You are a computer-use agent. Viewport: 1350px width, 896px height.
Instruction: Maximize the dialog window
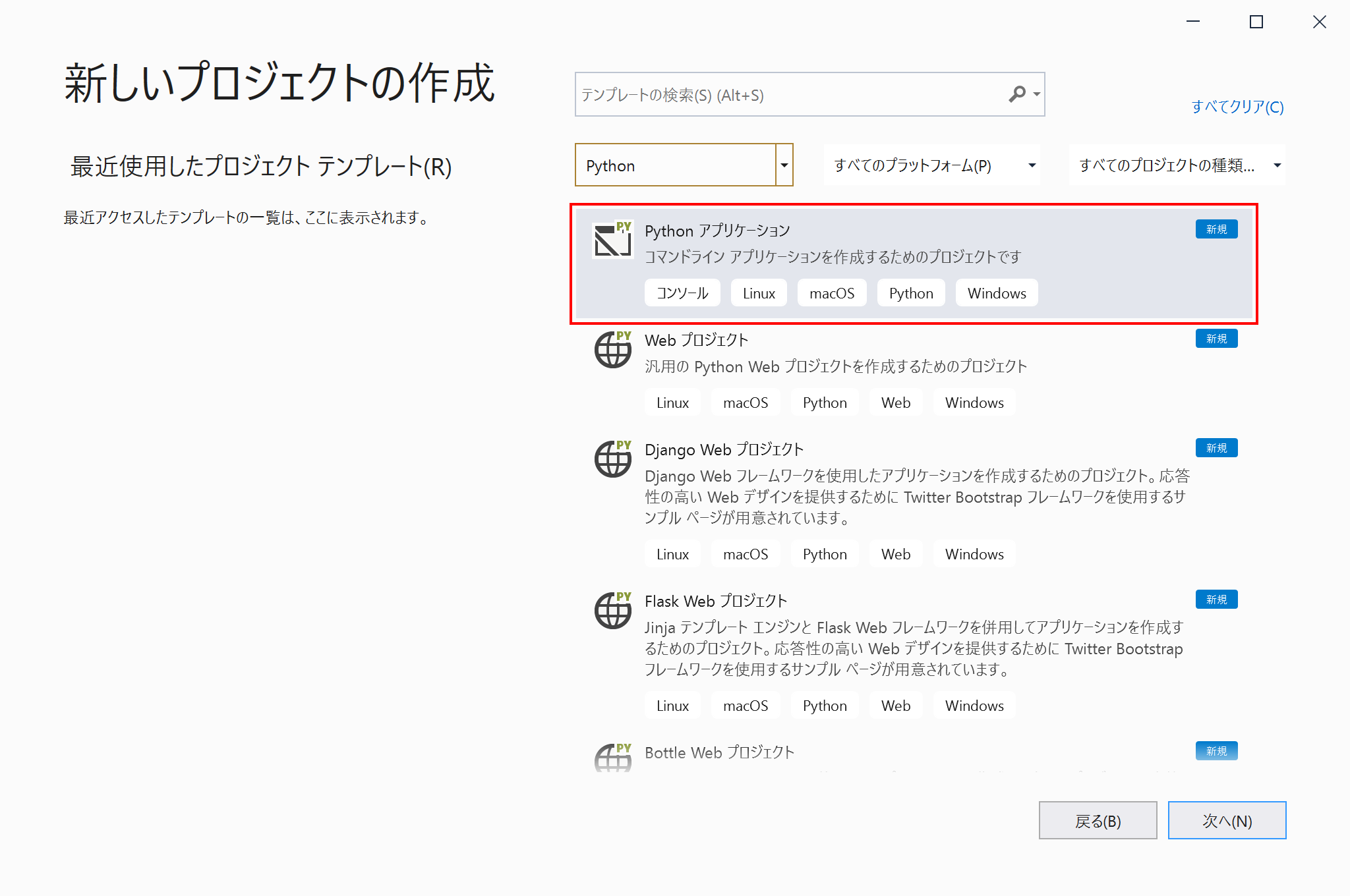click(1256, 22)
